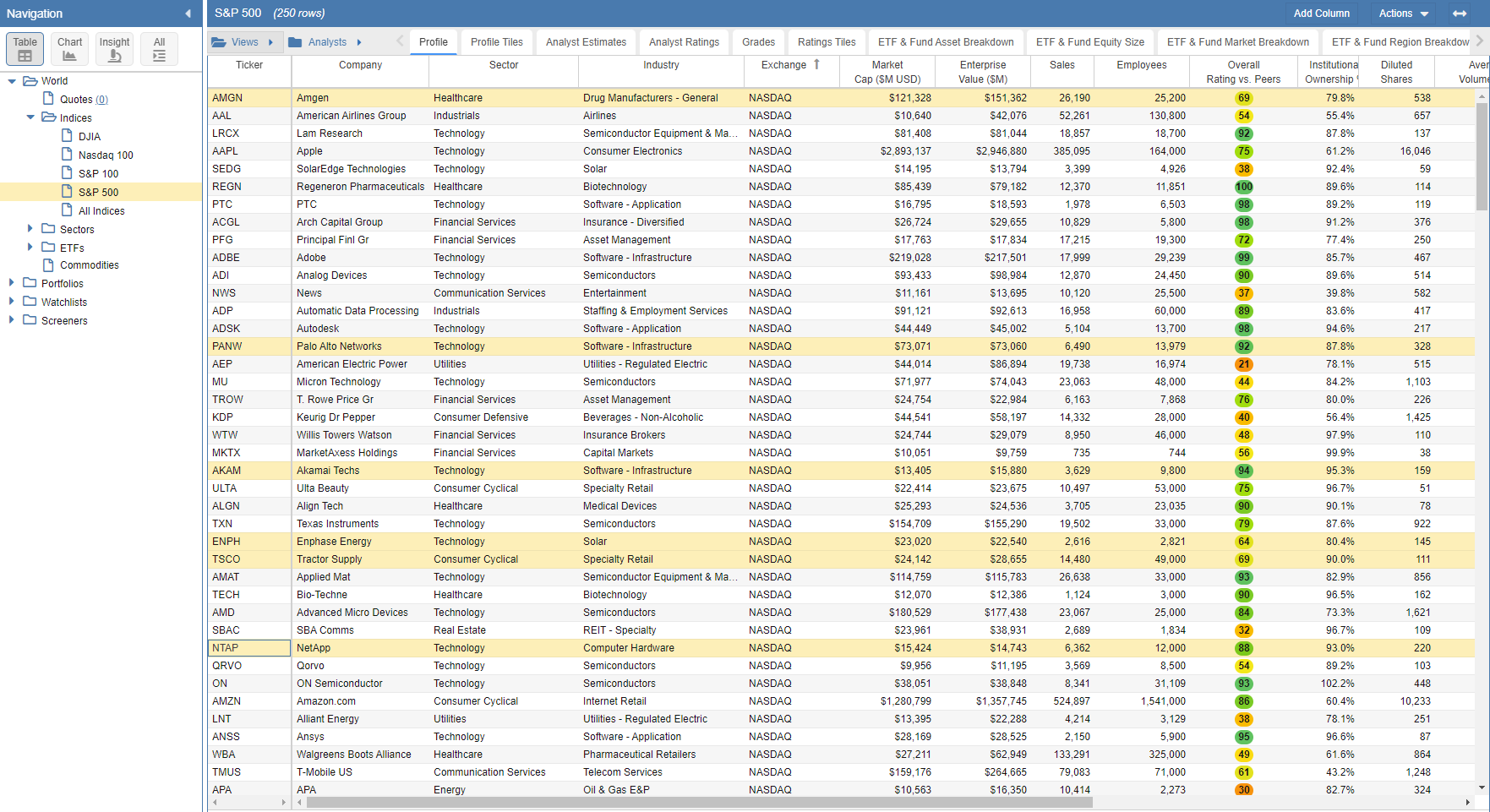Switch to Insight view mode
Viewport: 1490px width, 812px height.
[114, 49]
